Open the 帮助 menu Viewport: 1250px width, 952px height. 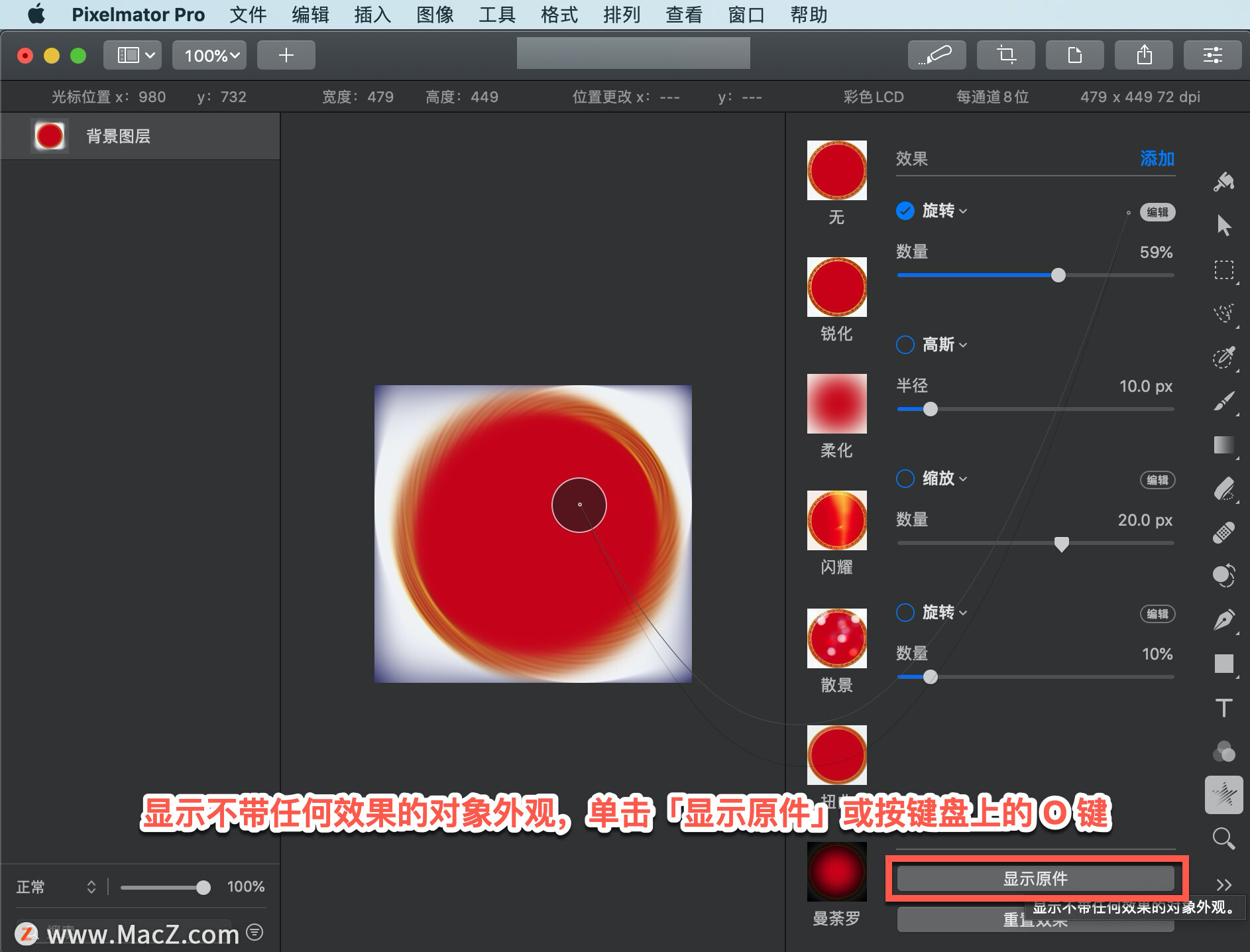coord(809,15)
